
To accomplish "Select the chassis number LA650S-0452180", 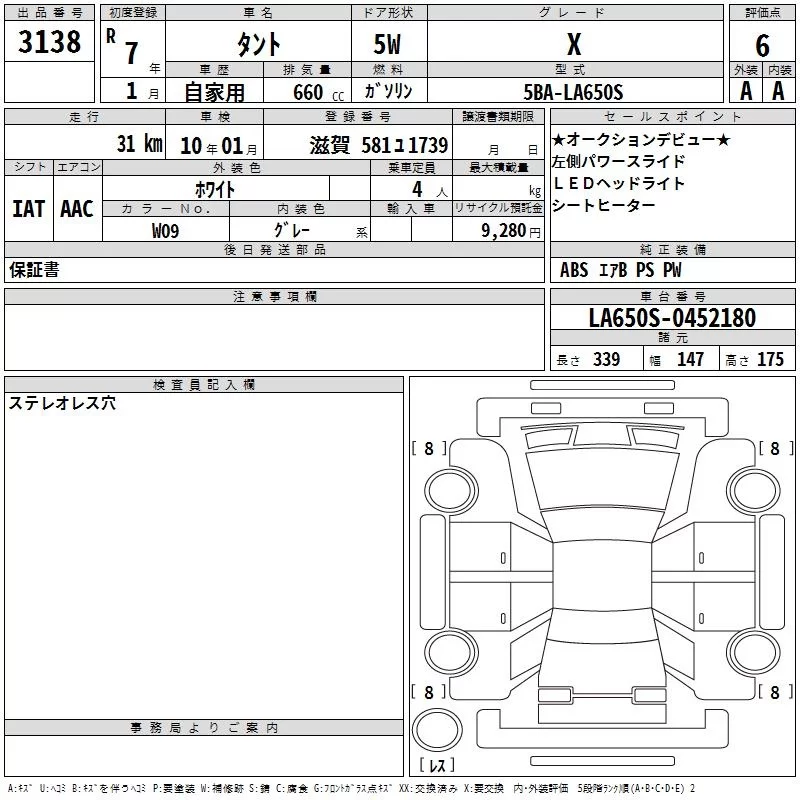I will 671,318.
